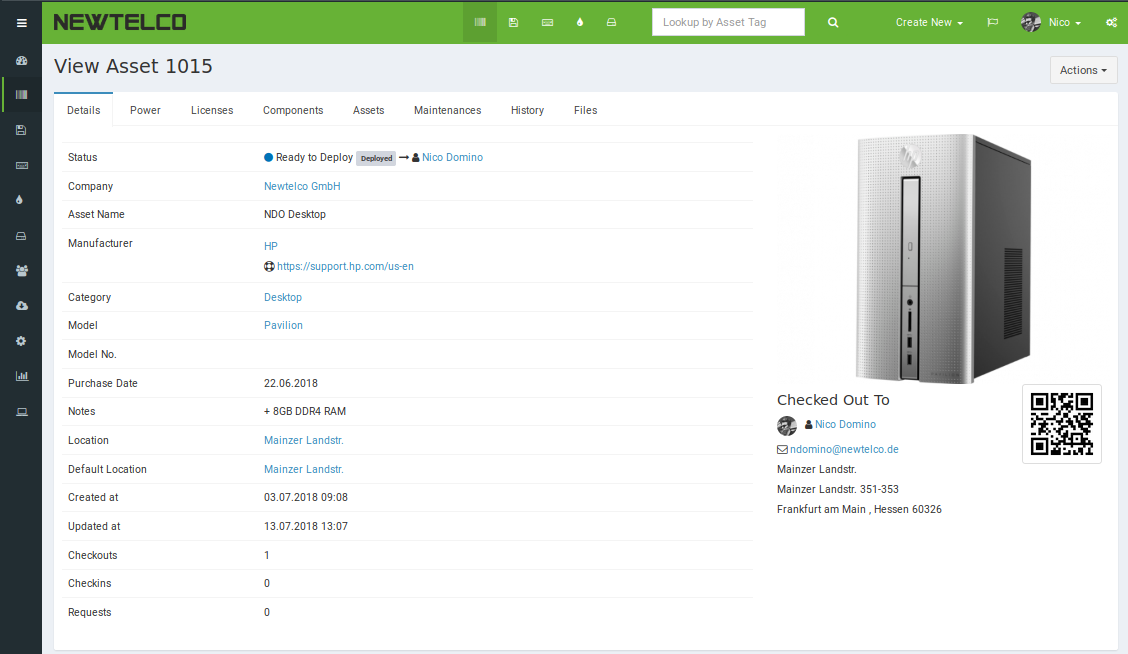Open the Desktop category link
The width and height of the screenshot is (1128, 654).
click(283, 297)
